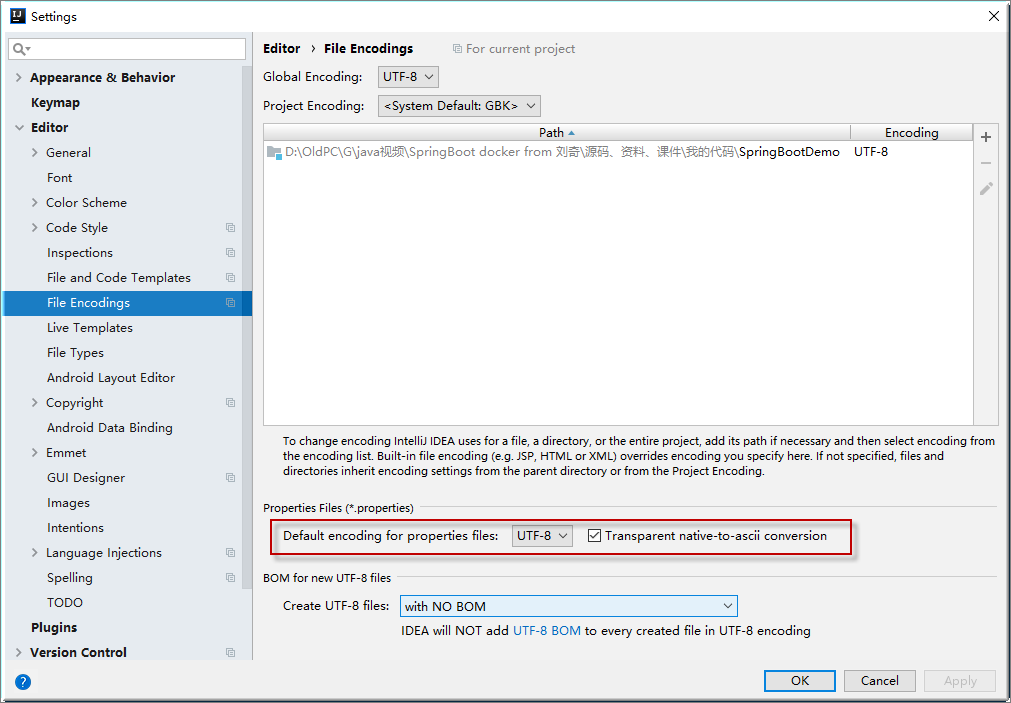1011x703 pixels.
Task: Click the settings tree vertical scrollbar
Action: click(246, 328)
